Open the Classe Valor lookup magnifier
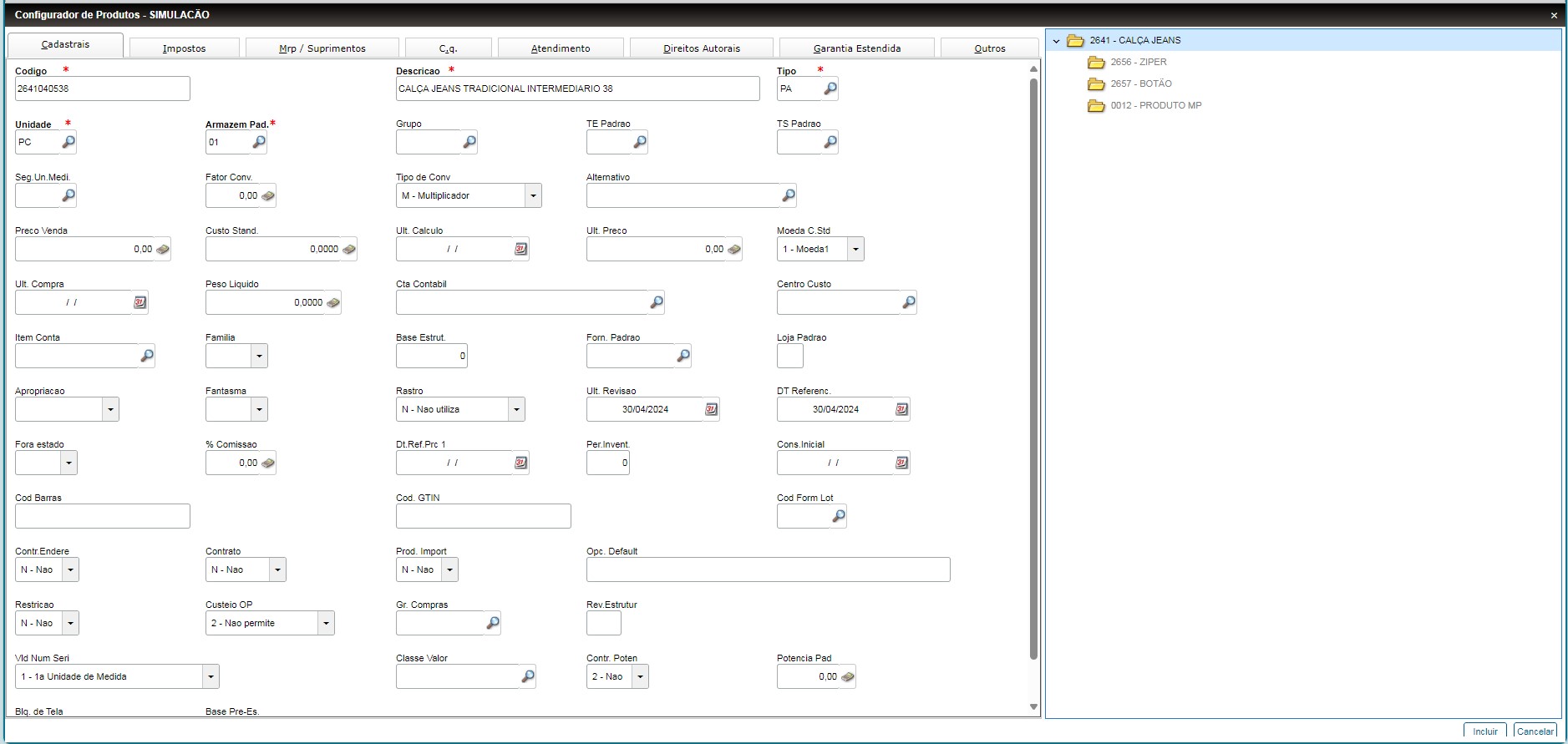The width and height of the screenshot is (1568, 744). tap(528, 676)
